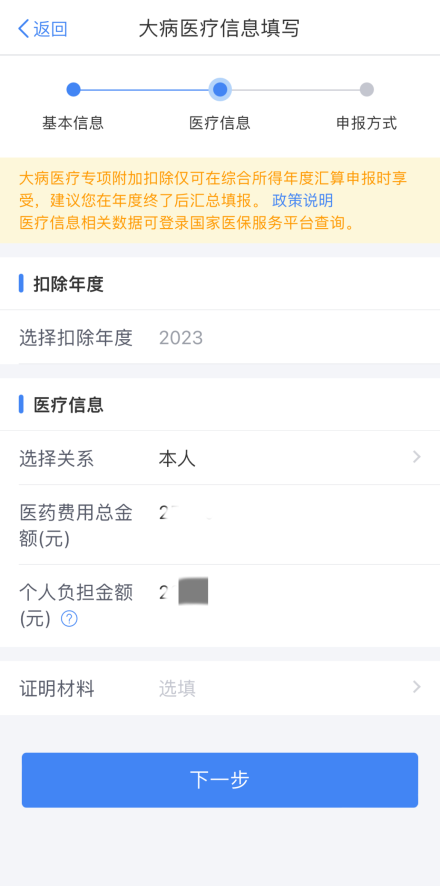Open the help question-mark icon
This screenshot has height=886, width=440.
pyautogui.click(x=69, y=619)
